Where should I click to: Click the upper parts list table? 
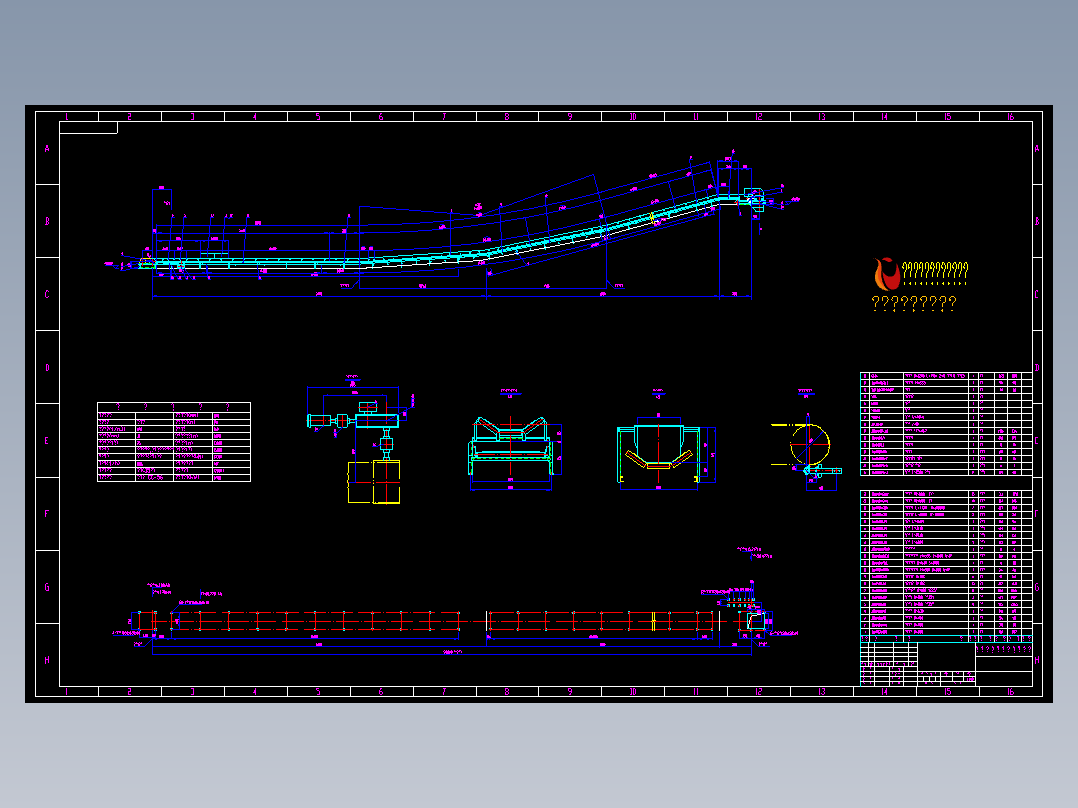[x=946, y=424]
